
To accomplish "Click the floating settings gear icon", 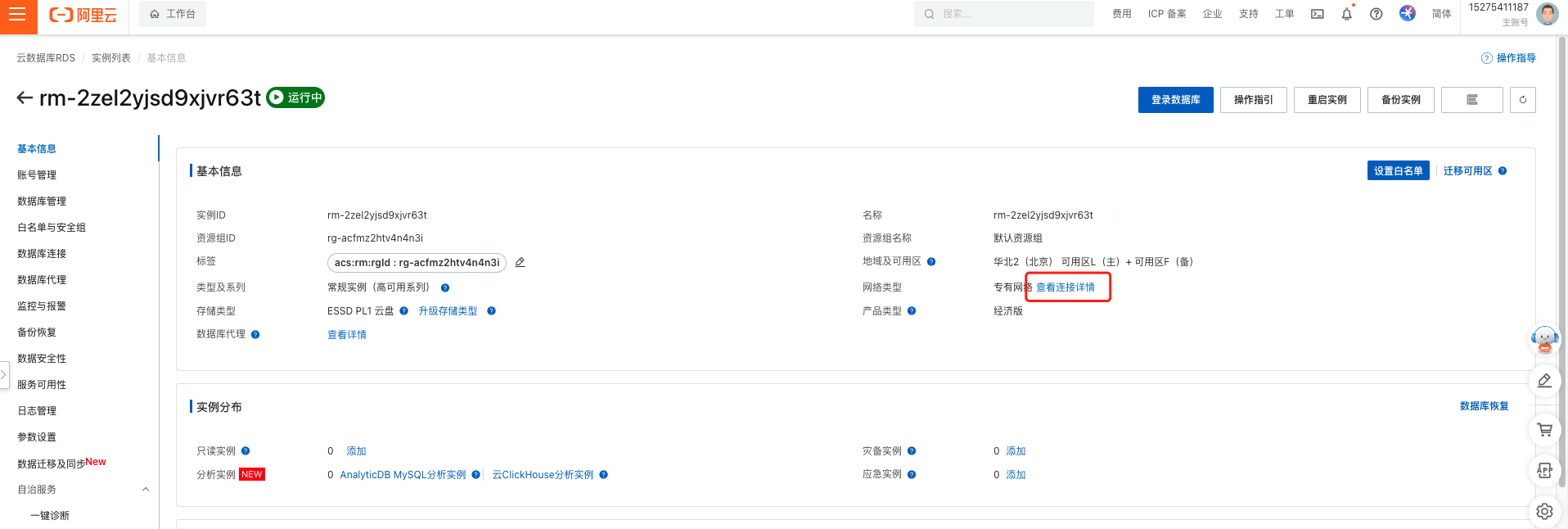I will click(x=1544, y=511).
